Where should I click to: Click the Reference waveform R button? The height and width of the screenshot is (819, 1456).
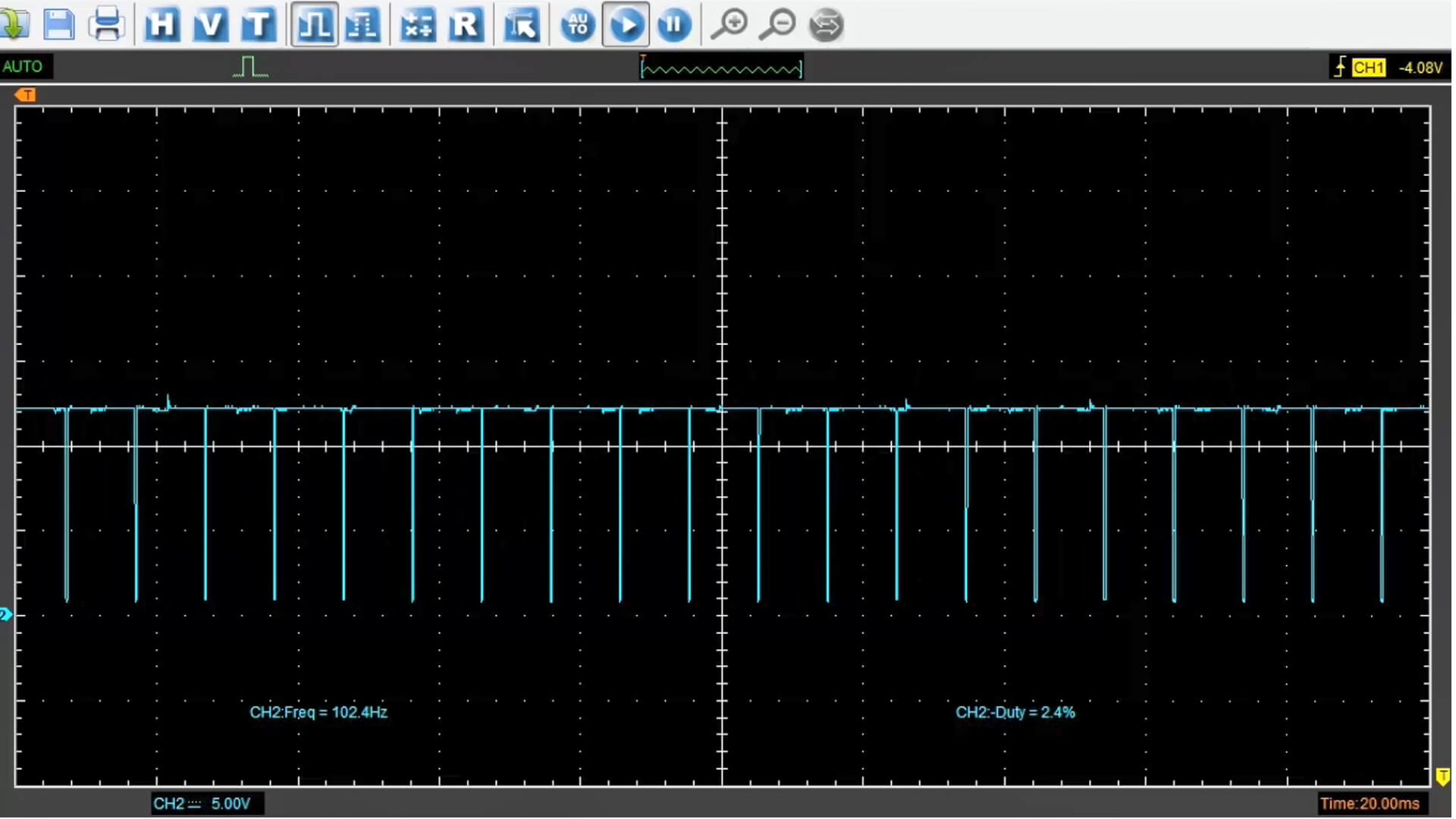[466, 24]
